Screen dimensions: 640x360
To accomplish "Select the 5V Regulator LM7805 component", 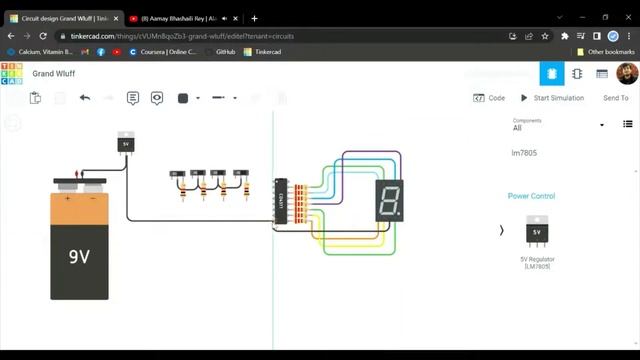I will (537, 242).
